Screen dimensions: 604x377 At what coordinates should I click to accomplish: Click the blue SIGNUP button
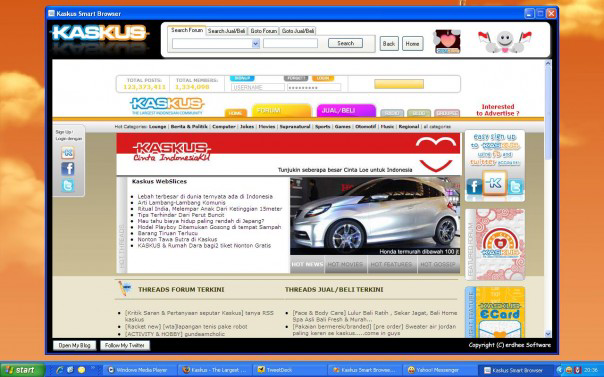[242, 78]
